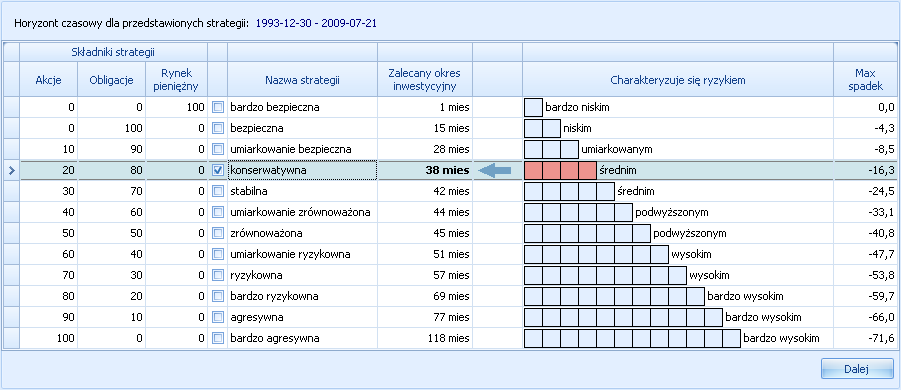Screen dimensions: 901x390
Task: Sort by the Akcje column header
Action: [x=48, y=80]
